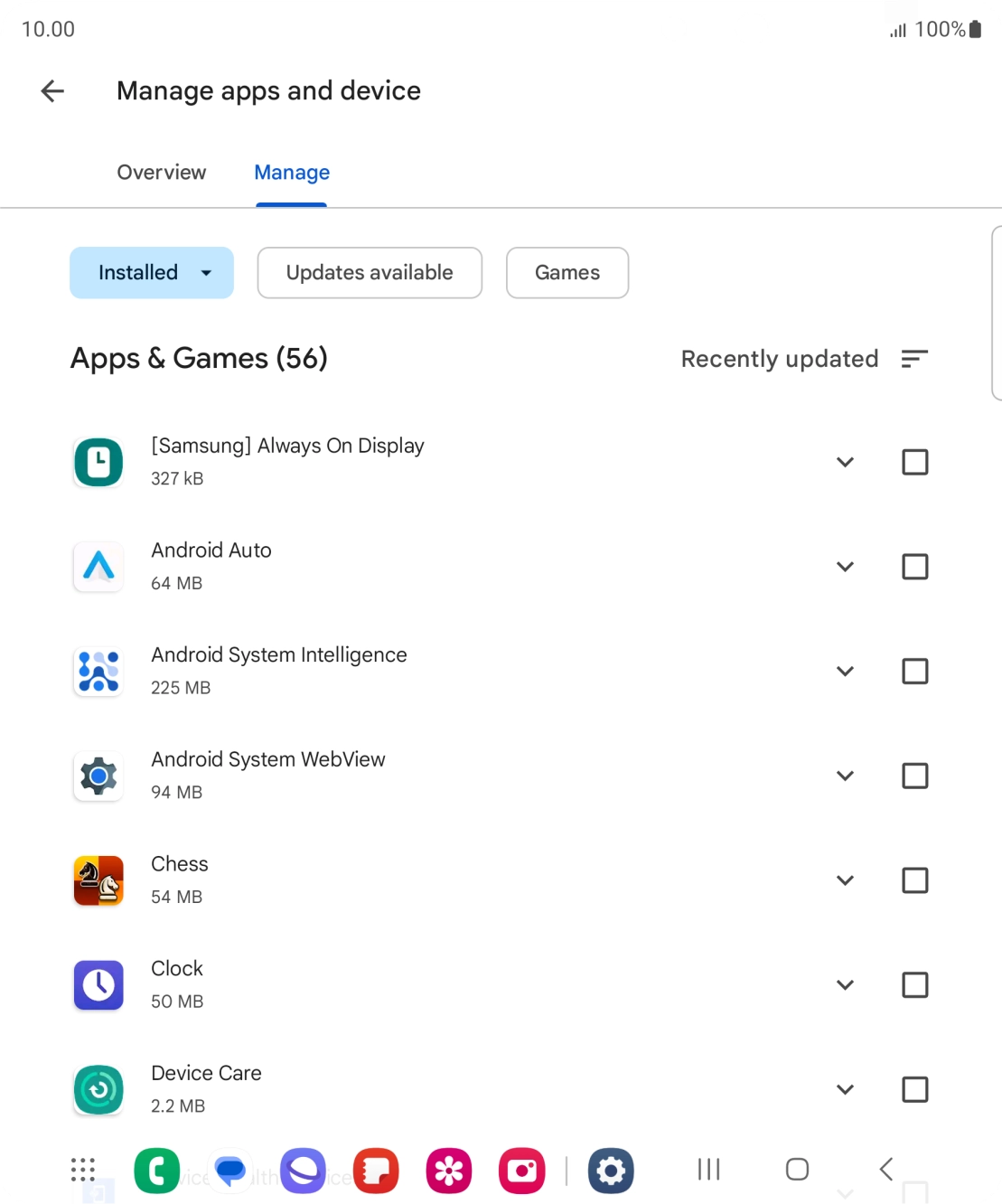
Task: Check the box for Android System WebView
Action: pyautogui.click(x=914, y=776)
